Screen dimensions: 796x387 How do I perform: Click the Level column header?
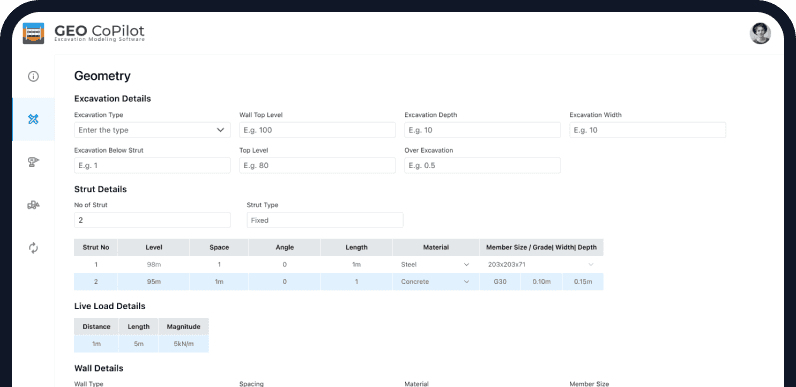click(153, 247)
